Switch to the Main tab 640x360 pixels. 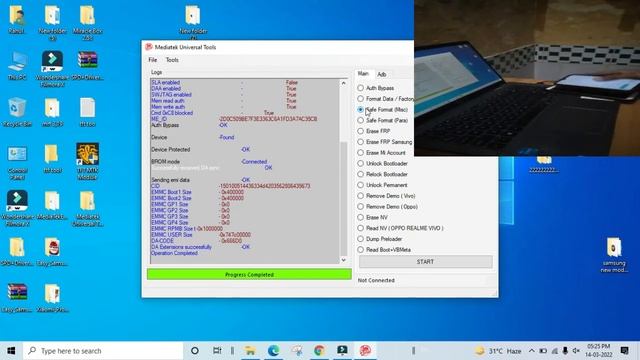click(363, 73)
